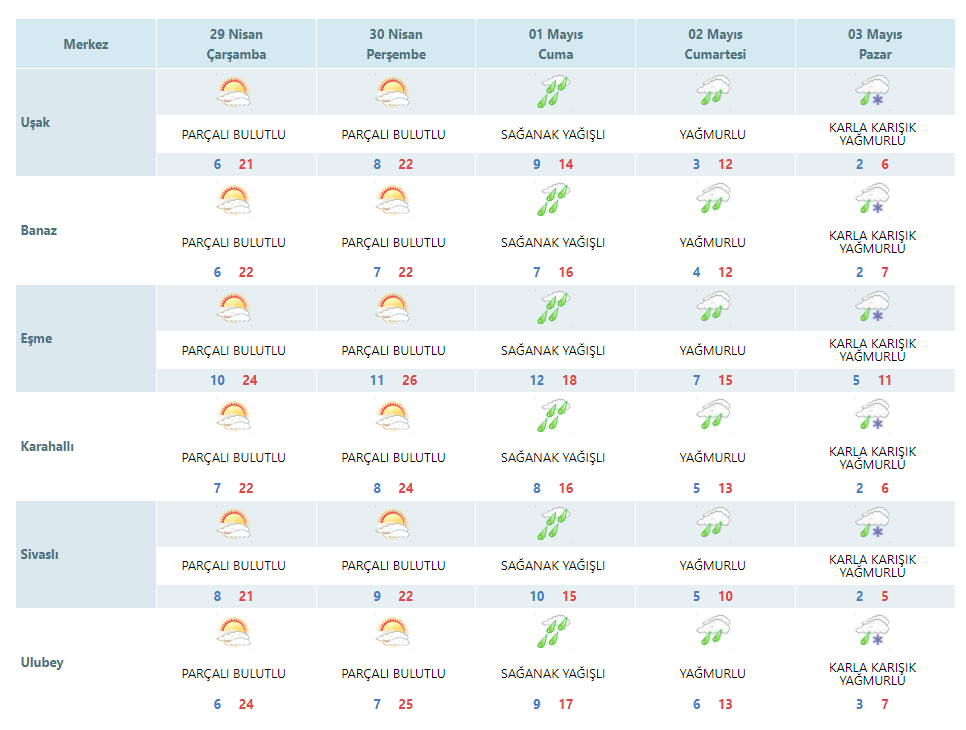Click Karahallı sleet icon for 03 Mayıs

[x=873, y=416]
